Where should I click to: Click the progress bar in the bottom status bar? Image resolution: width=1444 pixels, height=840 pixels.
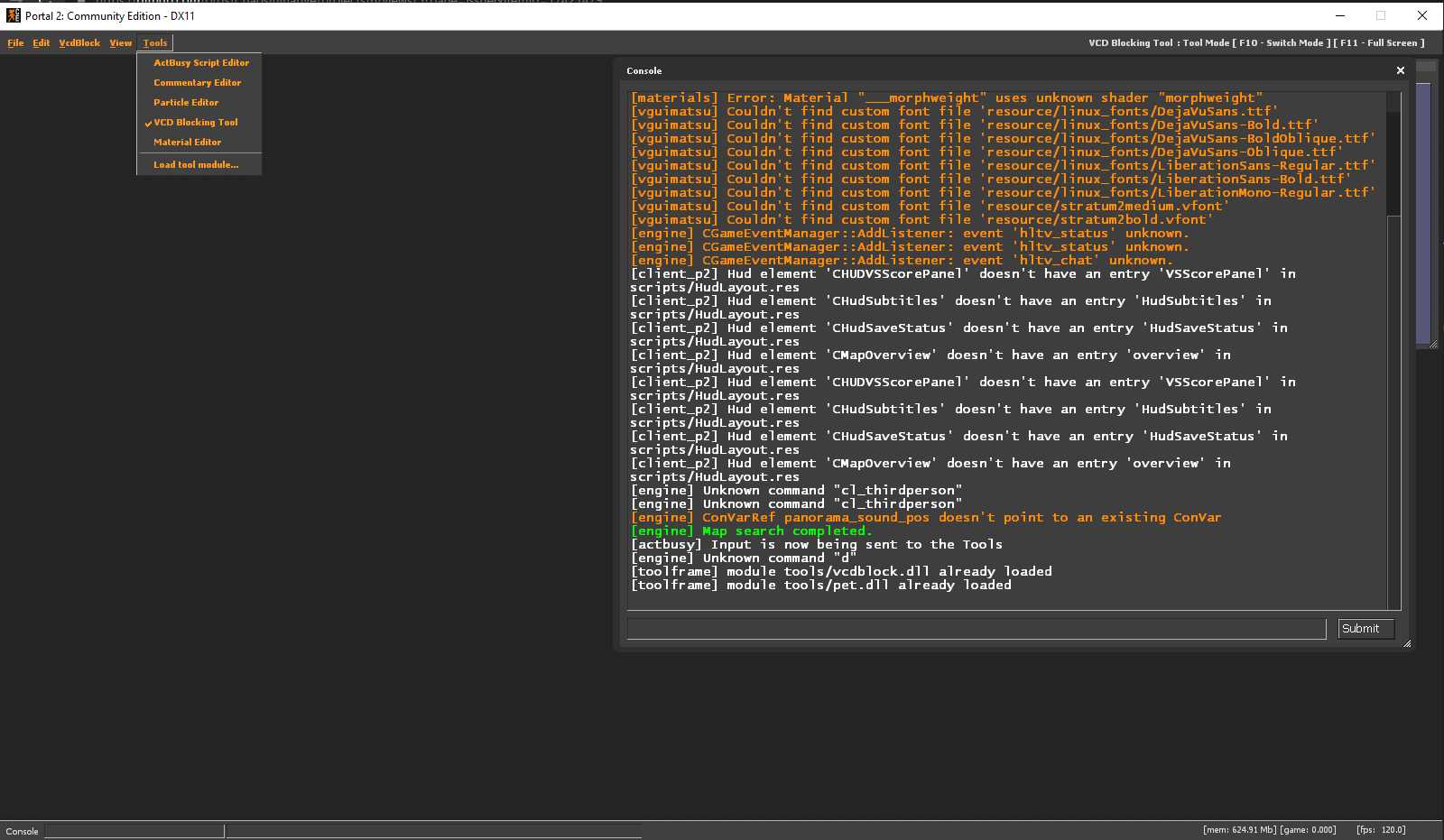134,831
